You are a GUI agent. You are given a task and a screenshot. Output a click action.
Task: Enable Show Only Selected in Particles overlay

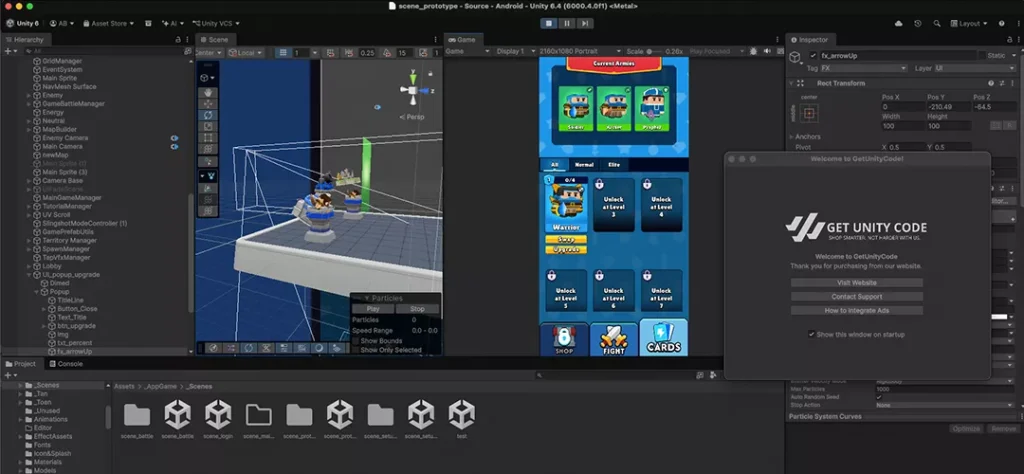356,350
